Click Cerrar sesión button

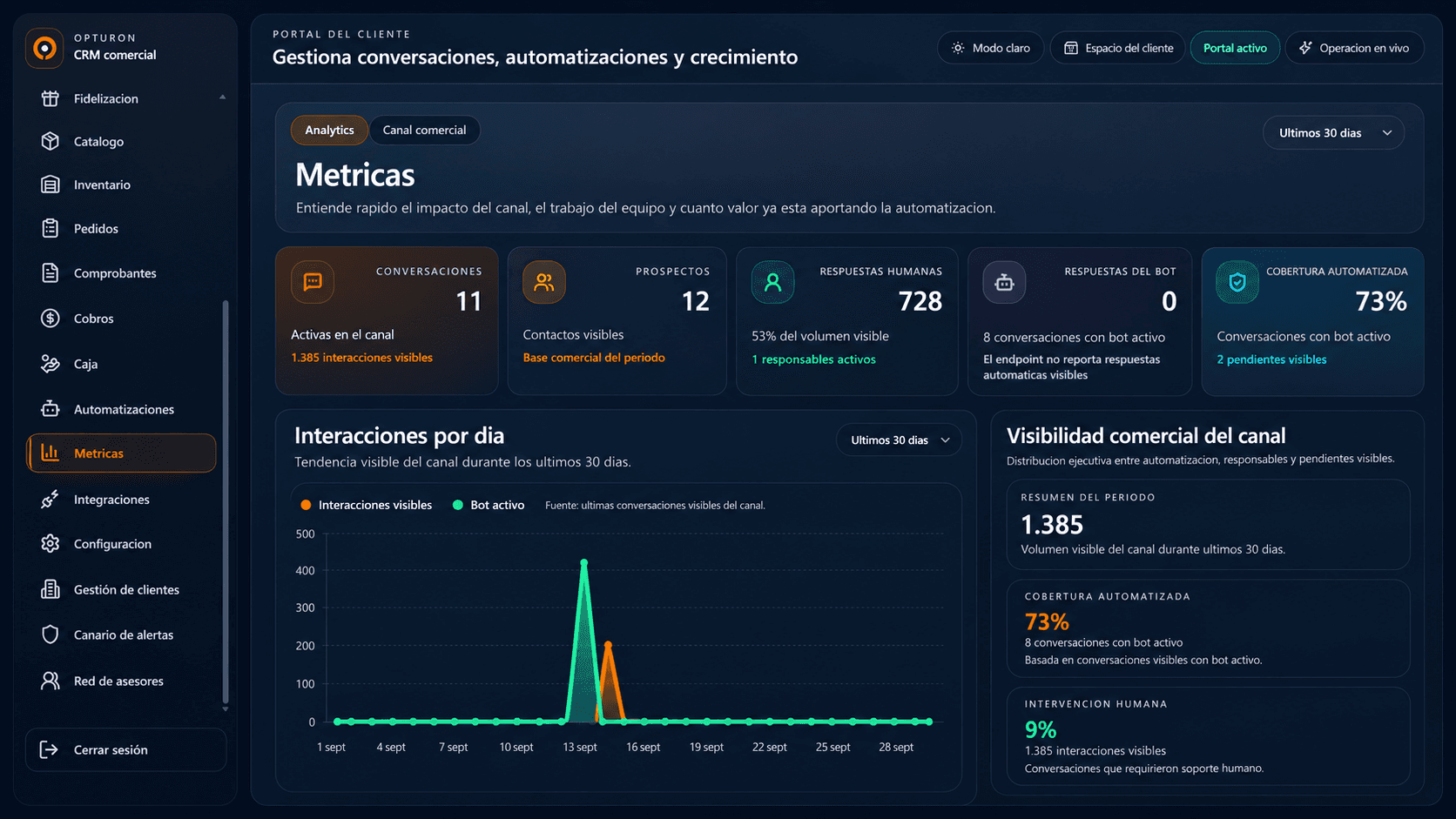coord(126,749)
